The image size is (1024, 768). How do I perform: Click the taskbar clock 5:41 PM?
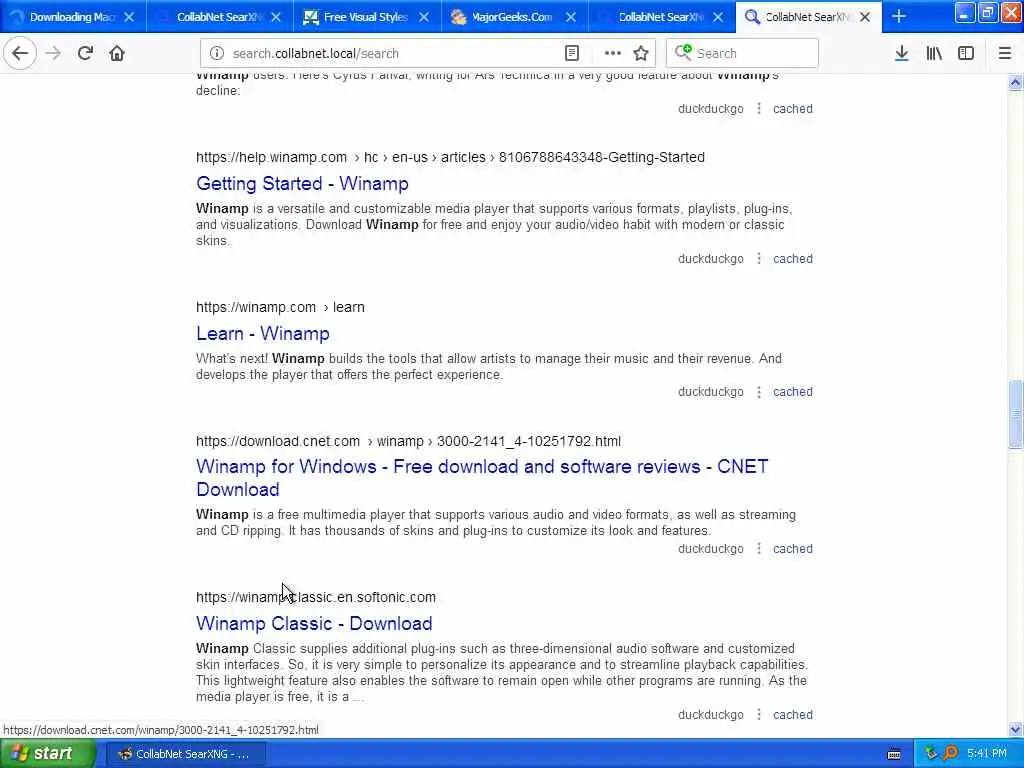tap(987, 754)
